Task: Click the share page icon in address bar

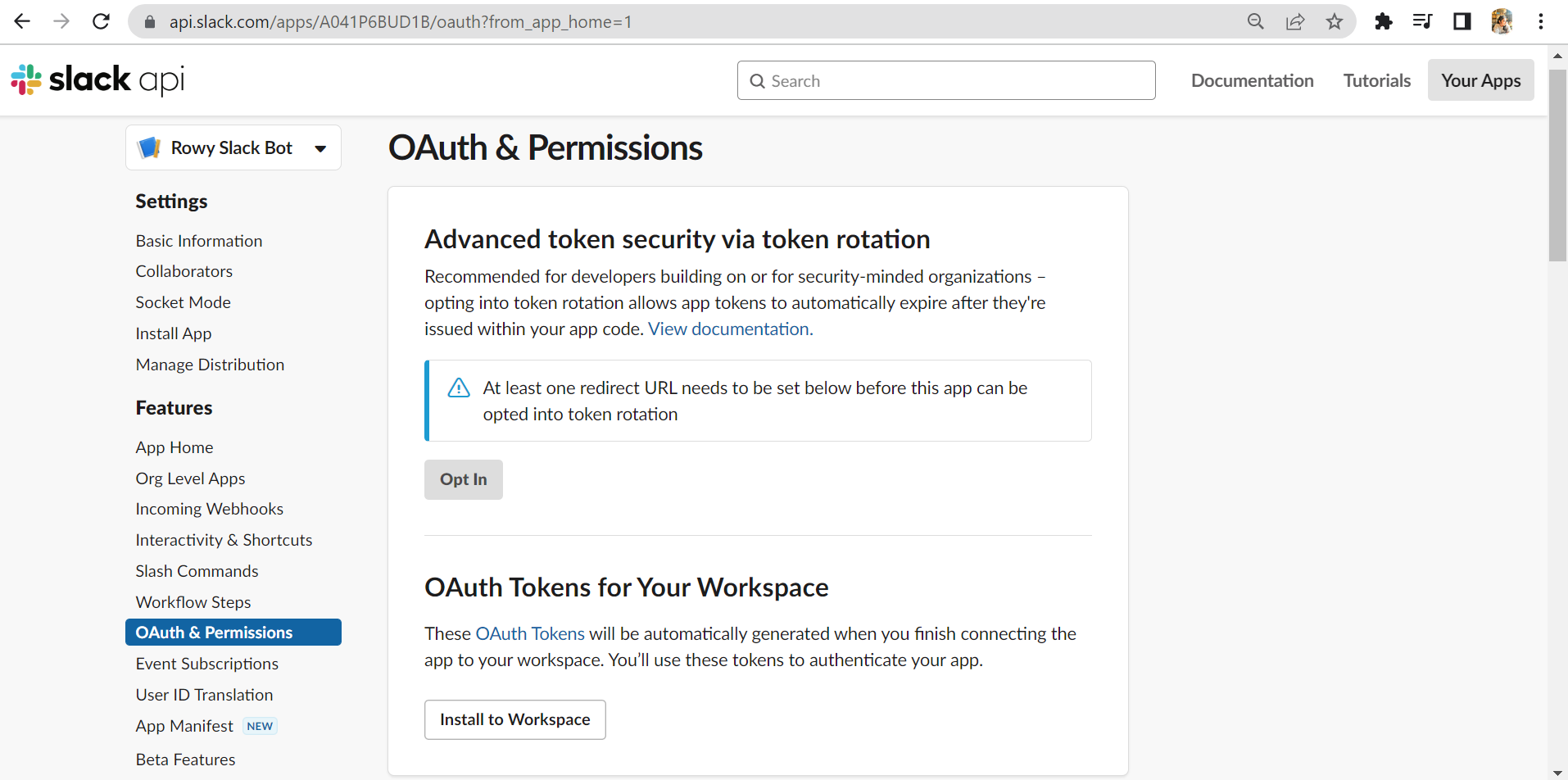Action: click(x=1295, y=21)
